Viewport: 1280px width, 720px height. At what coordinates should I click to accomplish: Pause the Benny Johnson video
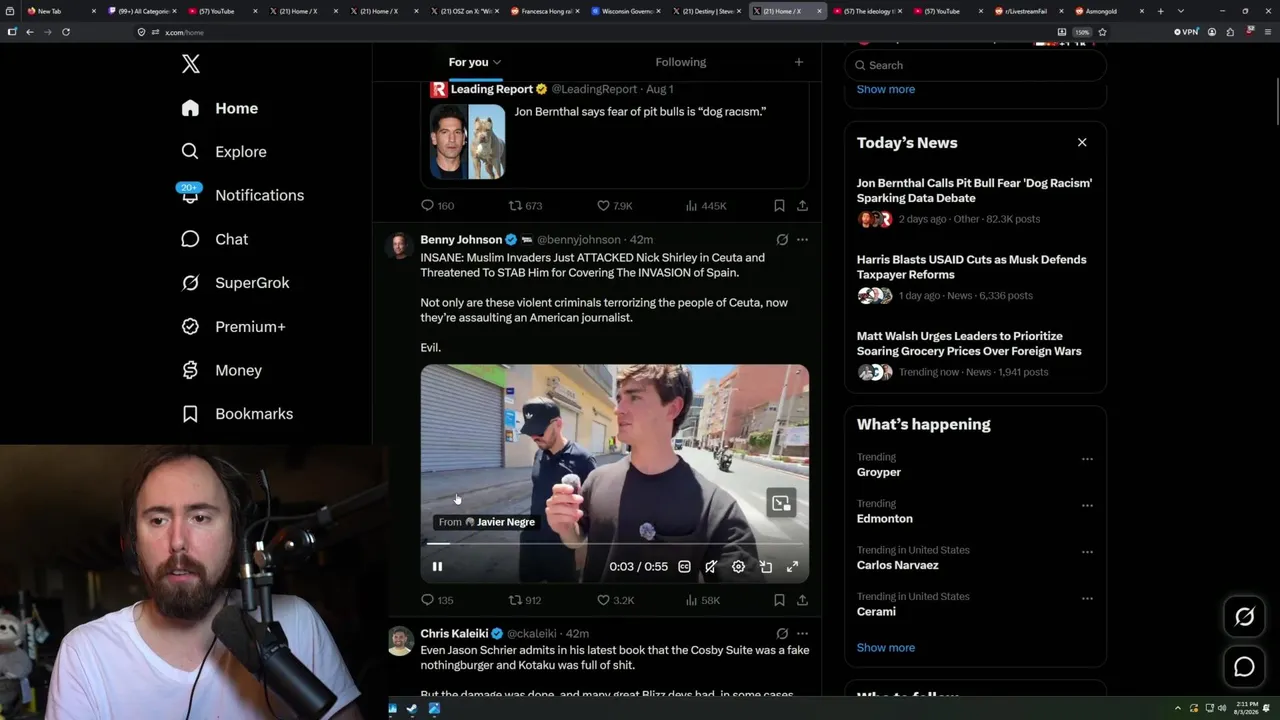click(x=437, y=567)
